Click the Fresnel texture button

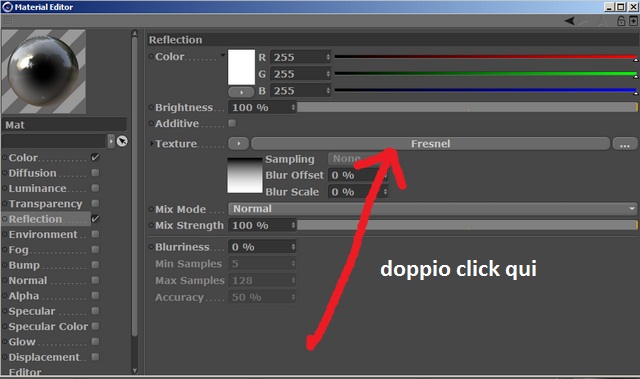(x=431, y=144)
